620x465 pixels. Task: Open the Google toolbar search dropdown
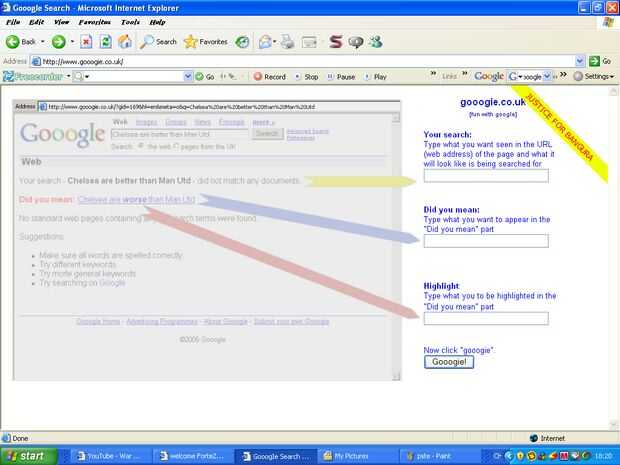pyautogui.click(x=547, y=76)
